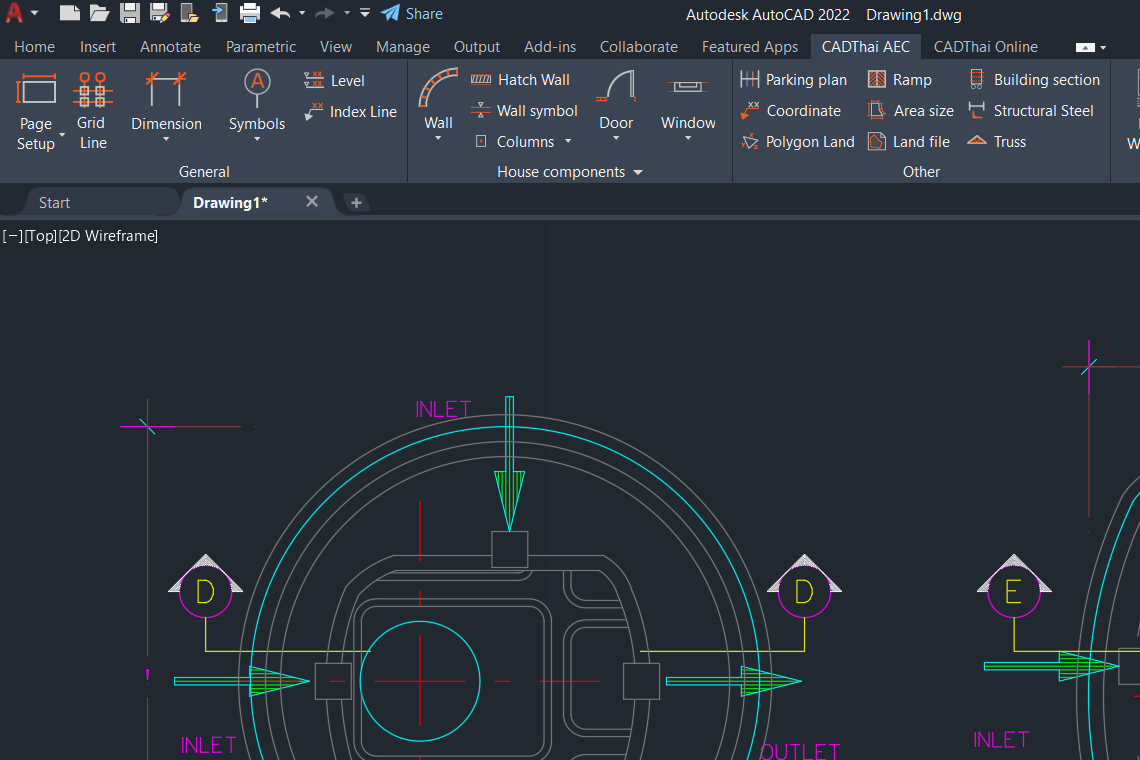Toggle the ribbon minimize state button
This screenshot has height=760, width=1140.
1085,47
